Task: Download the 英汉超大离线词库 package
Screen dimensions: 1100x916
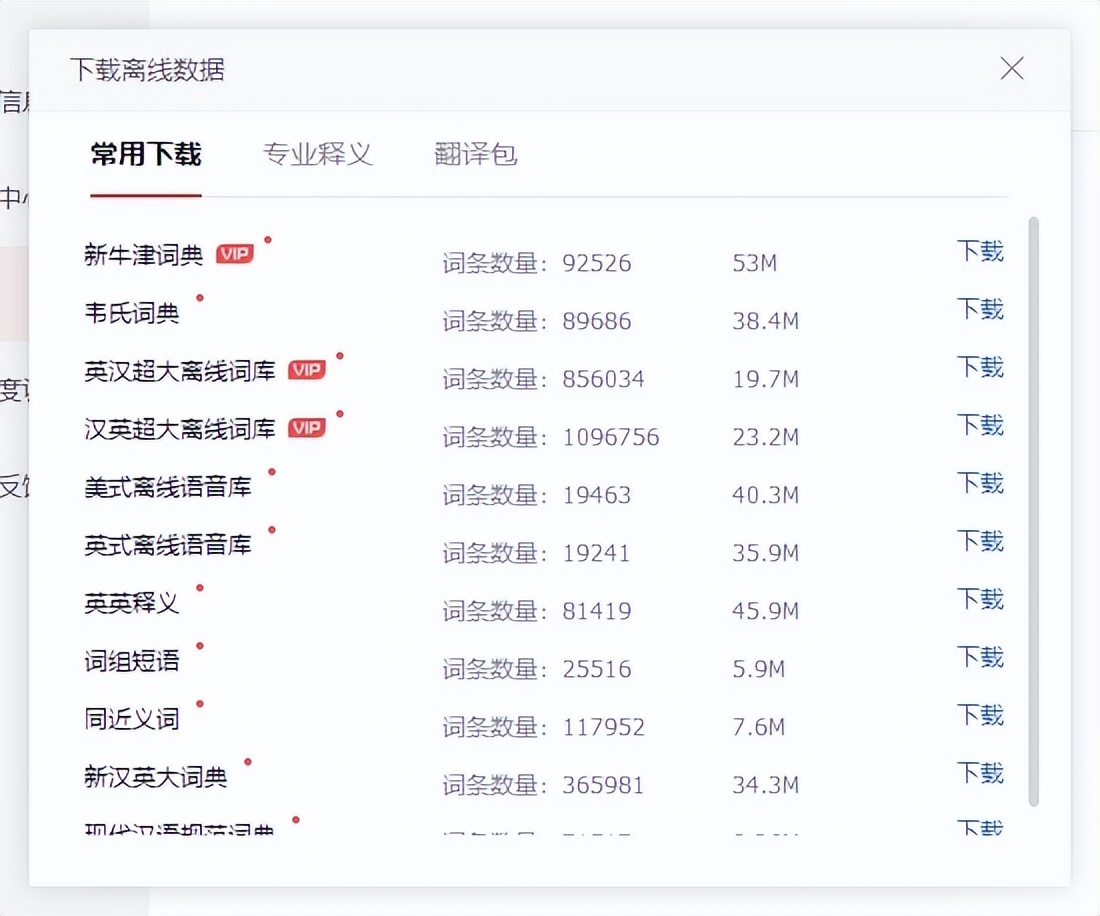Action: pyautogui.click(x=979, y=367)
